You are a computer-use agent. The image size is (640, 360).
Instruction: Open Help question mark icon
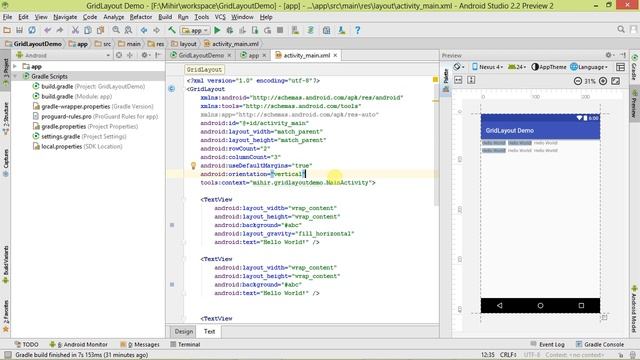[x=358, y=30]
